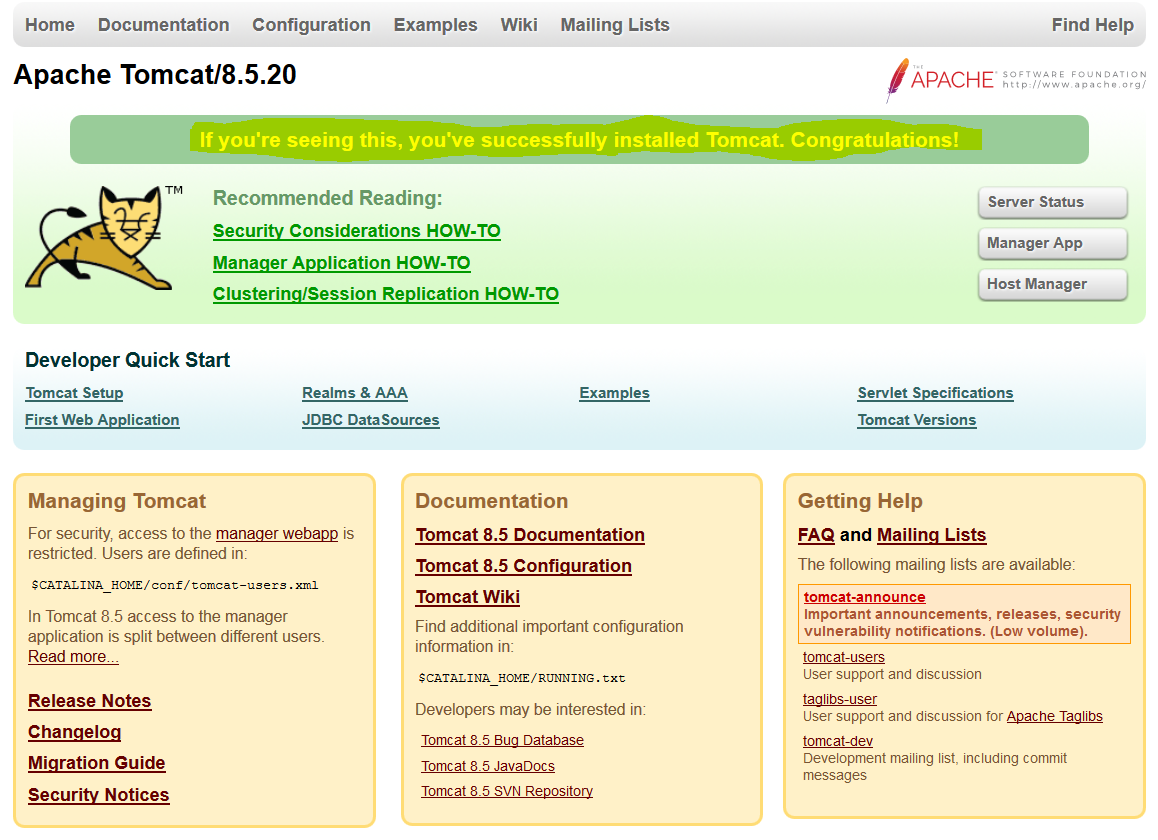Screen dimensions: 1158x840
Task: Open the Tomcat 8.5 JavaDocs link
Action: [487, 766]
